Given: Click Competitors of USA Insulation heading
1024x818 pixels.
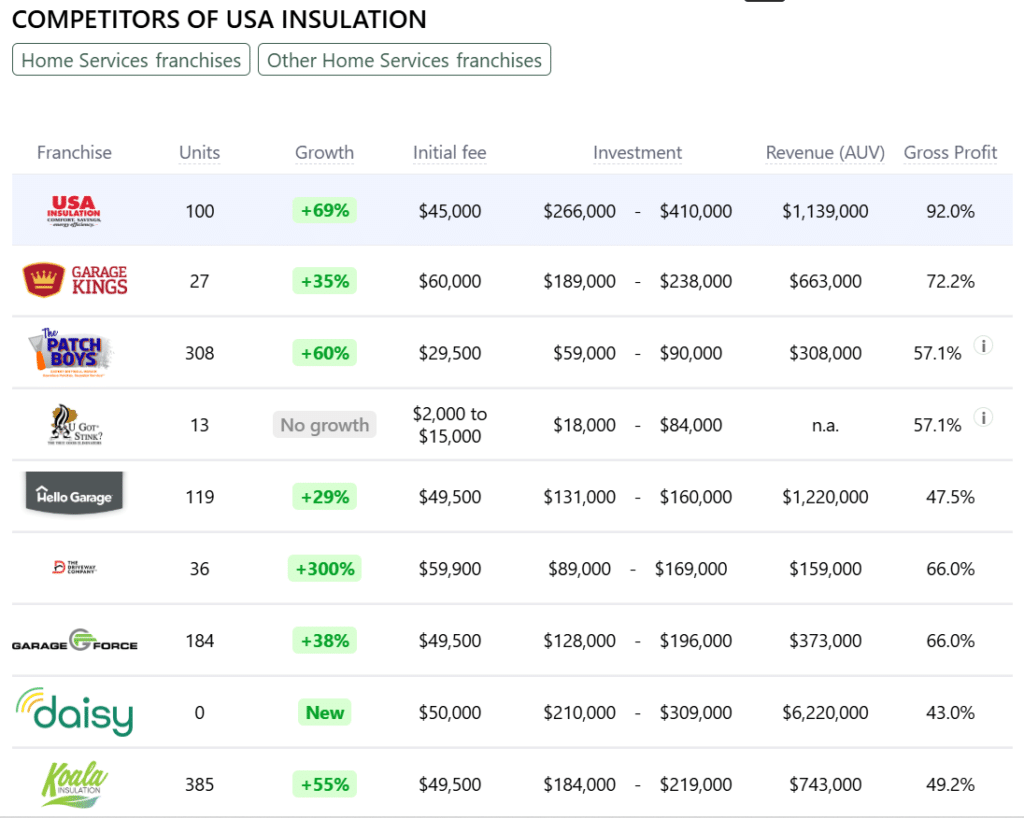Looking at the screenshot, I should pos(219,19).
